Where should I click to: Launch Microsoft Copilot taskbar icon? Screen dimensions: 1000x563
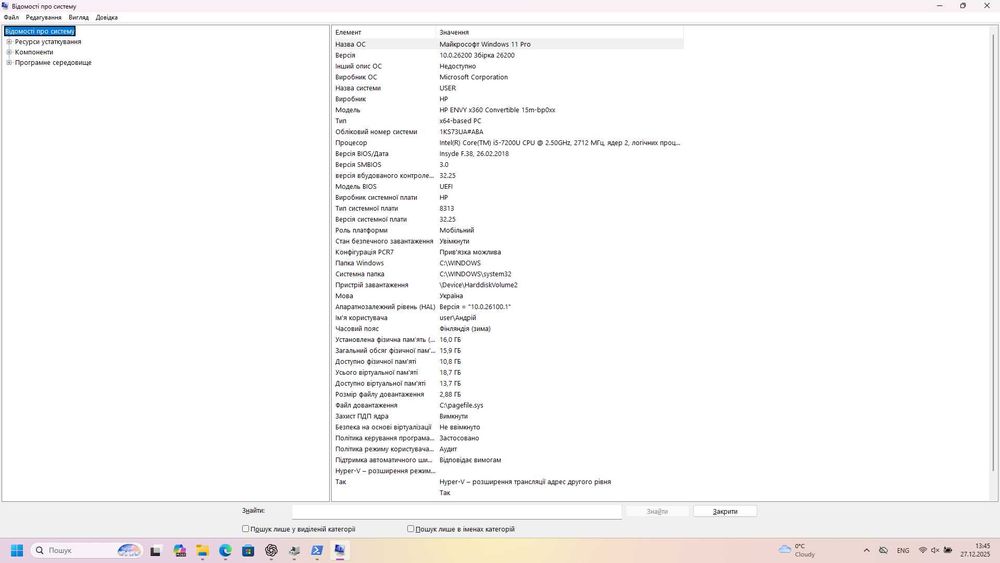tap(179, 550)
